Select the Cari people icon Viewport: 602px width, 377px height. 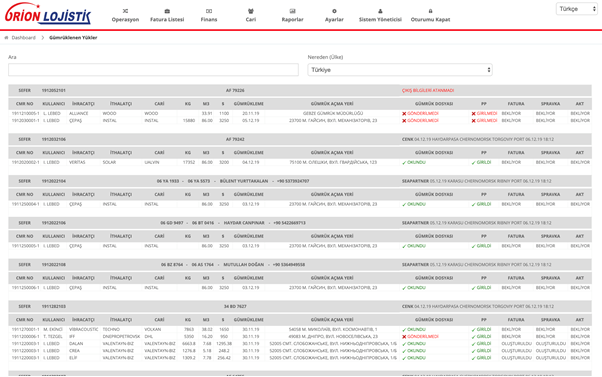click(x=251, y=11)
